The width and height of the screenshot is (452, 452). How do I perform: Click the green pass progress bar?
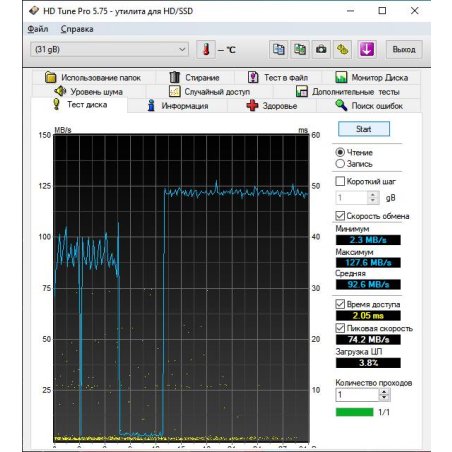point(354,412)
